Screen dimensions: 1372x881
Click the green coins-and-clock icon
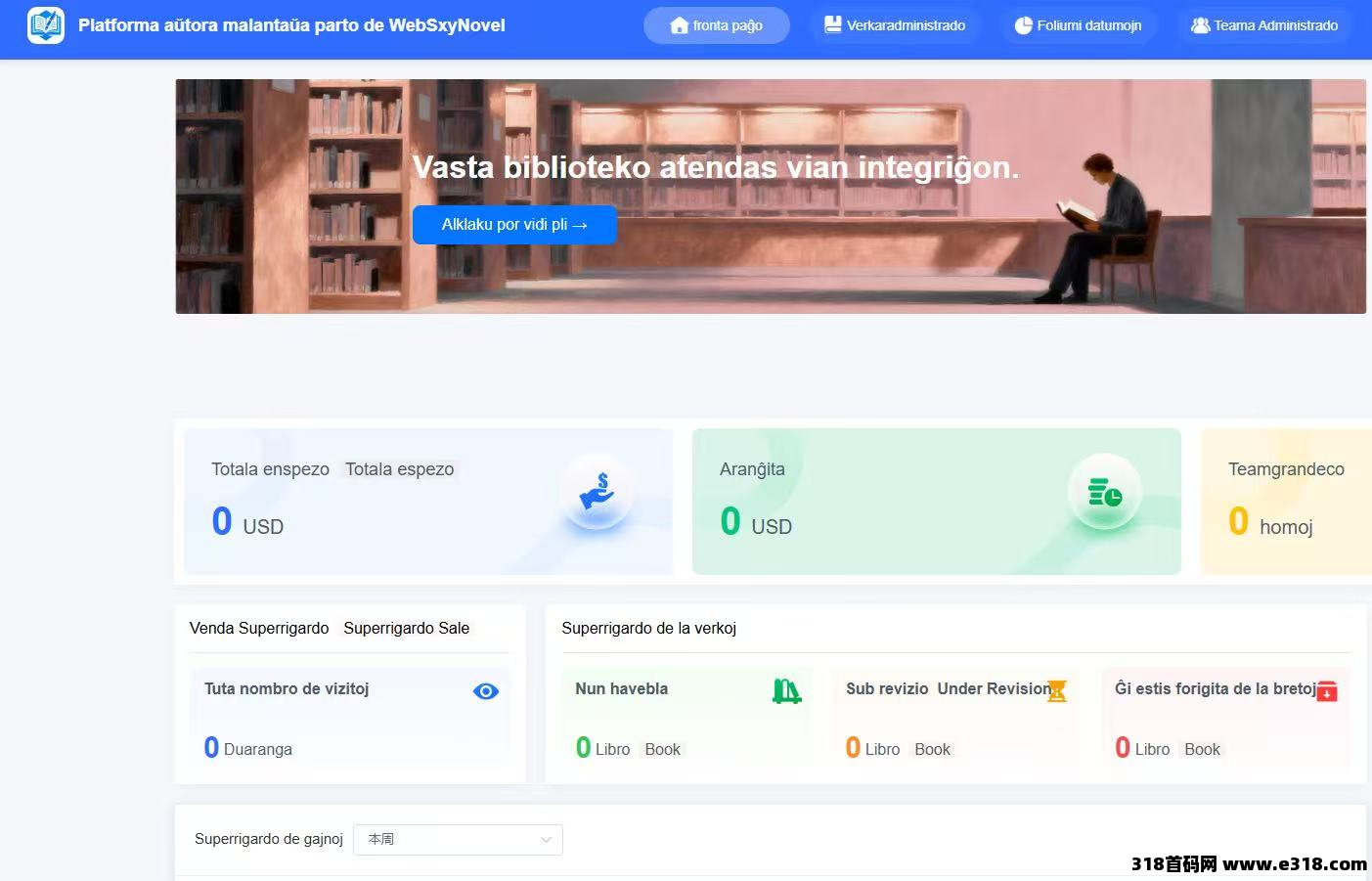pos(1104,492)
